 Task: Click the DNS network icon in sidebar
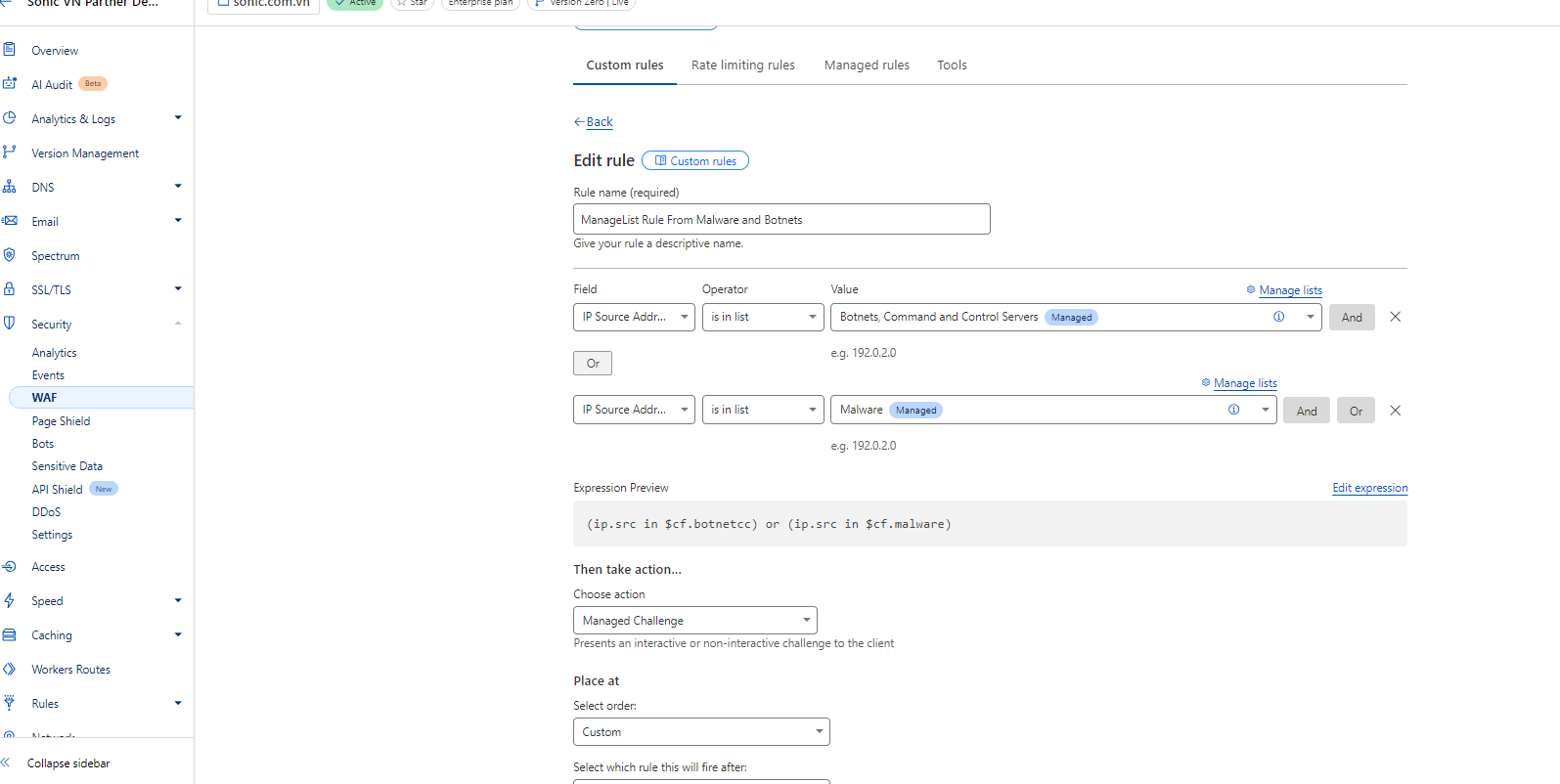pyautogui.click(x=9, y=187)
